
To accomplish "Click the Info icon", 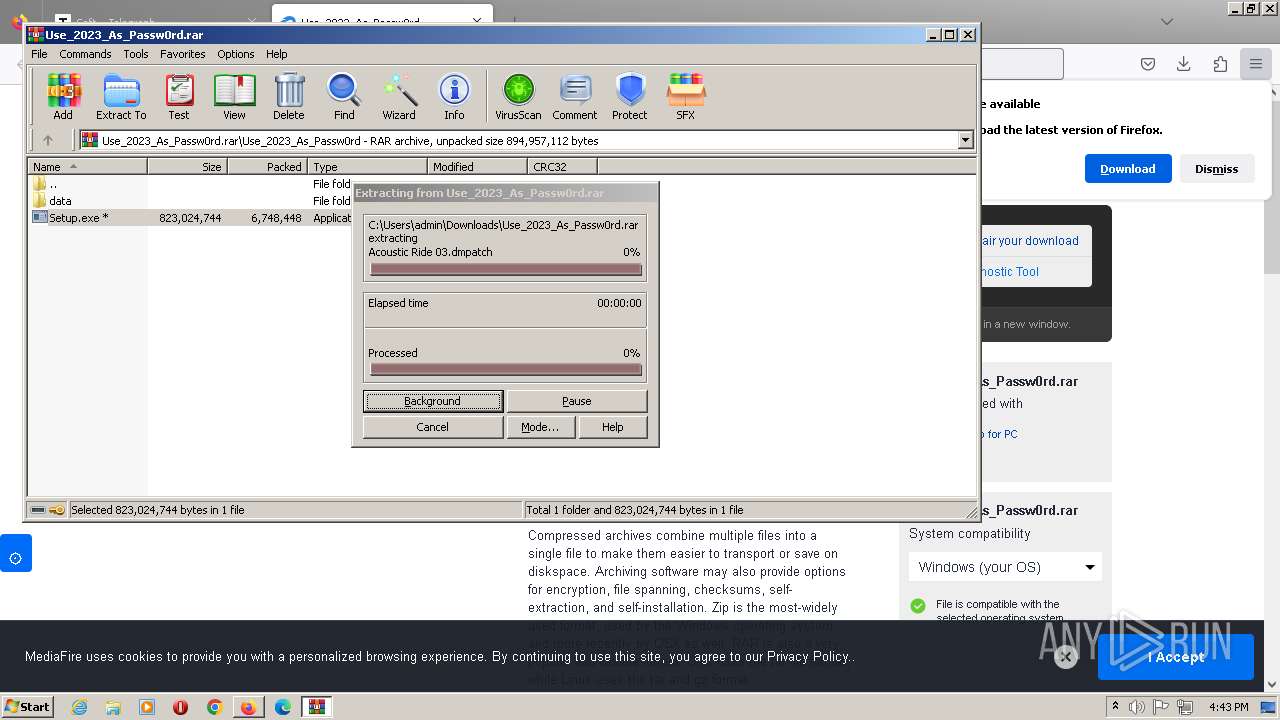I will point(454,97).
